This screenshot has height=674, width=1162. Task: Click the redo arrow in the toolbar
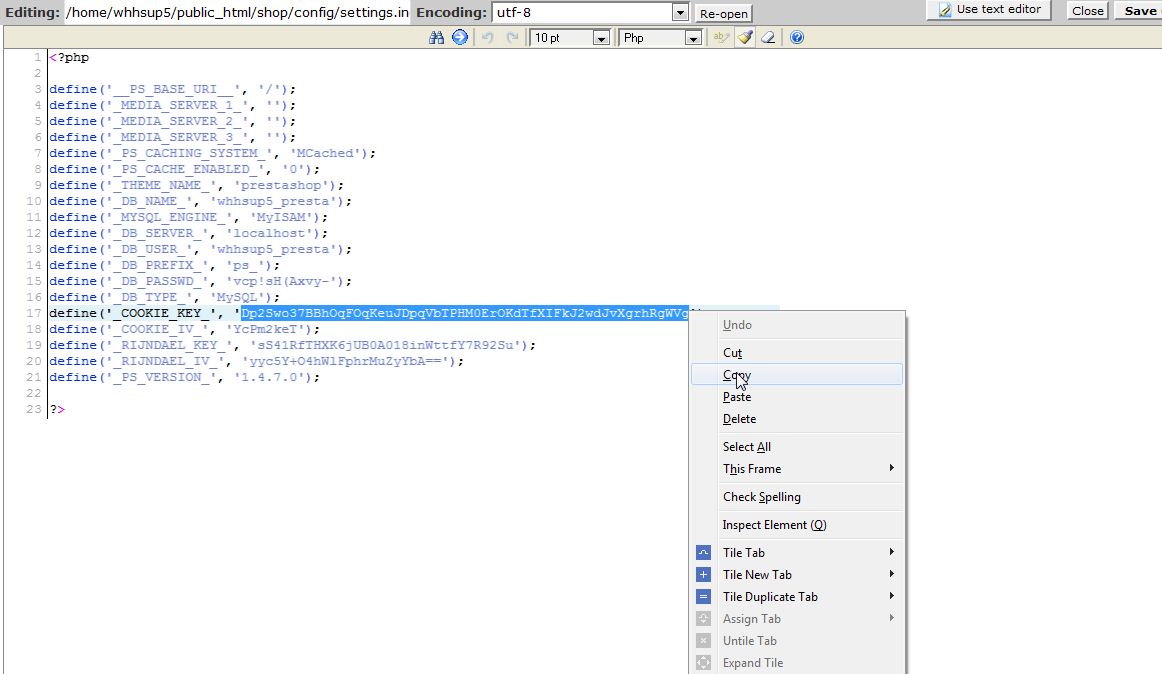[512, 38]
